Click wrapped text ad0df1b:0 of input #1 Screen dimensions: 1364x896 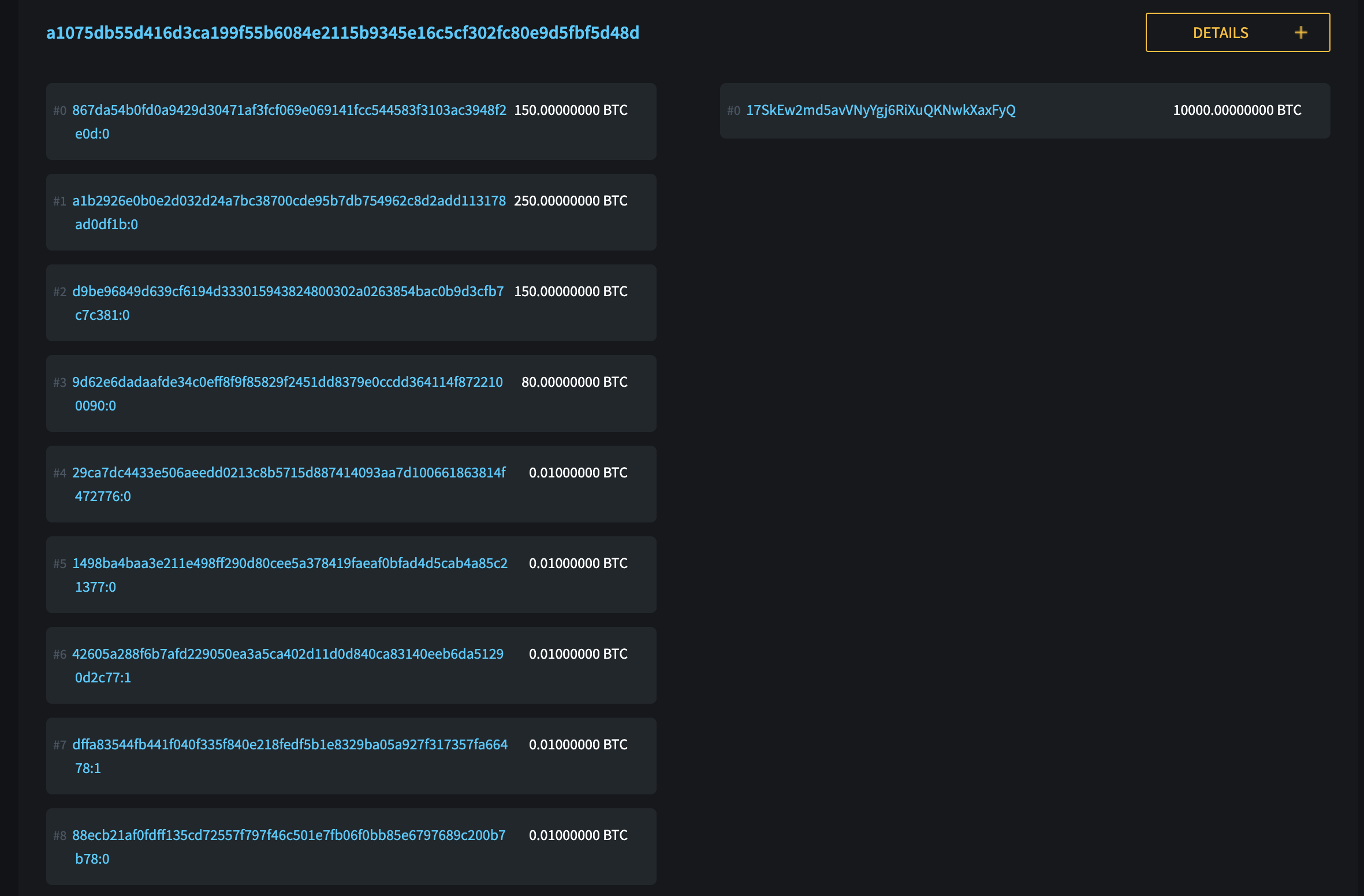pos(106,225)
